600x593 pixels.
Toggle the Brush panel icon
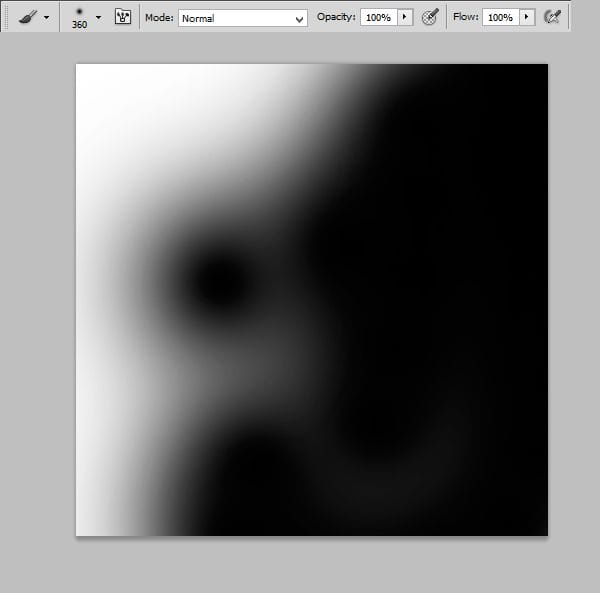pos(123,17)
